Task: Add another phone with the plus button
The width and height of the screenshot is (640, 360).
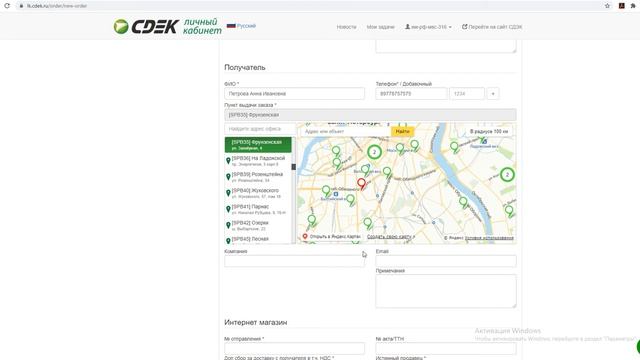Action: point(493,93)
